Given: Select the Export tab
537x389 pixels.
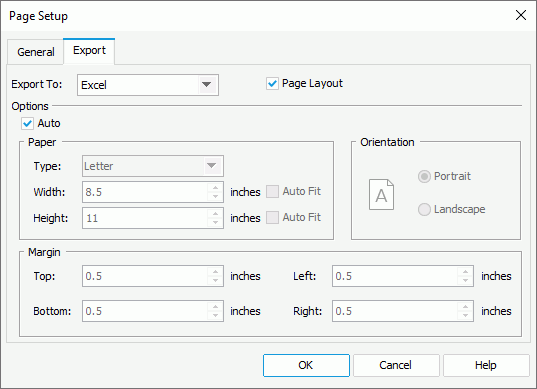Looking at the screenshot, I should [89, 50].
